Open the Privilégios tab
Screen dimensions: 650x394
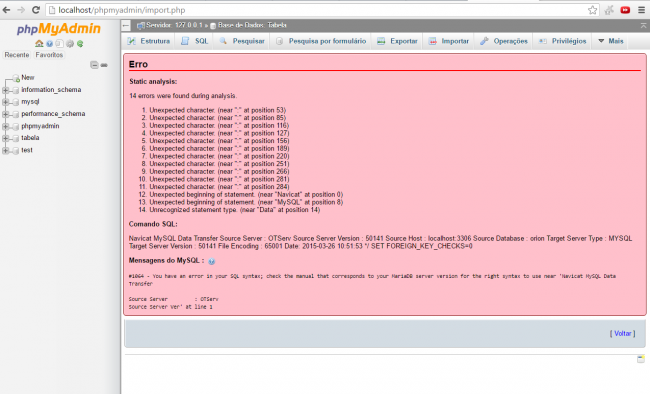coord(563,41)
